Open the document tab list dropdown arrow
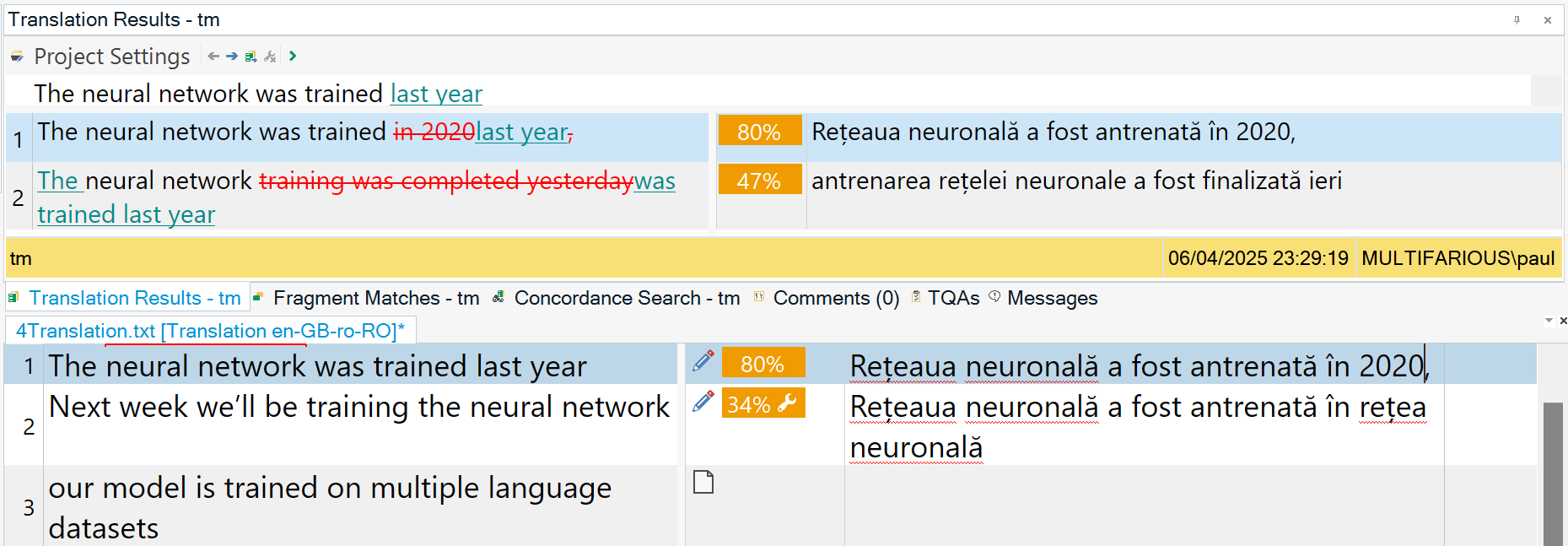This screenshot has width=1568, height=546. 1549,319
